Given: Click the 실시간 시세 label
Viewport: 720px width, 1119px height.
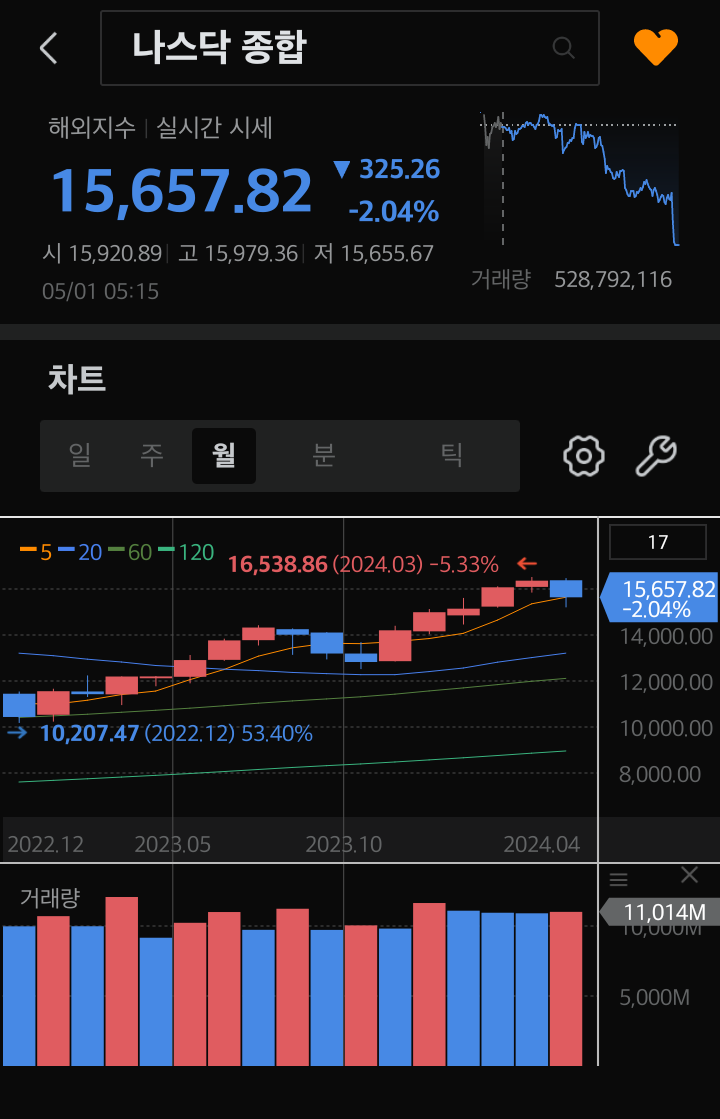Looking at the screenshot, I should click(x=214, y=128).
